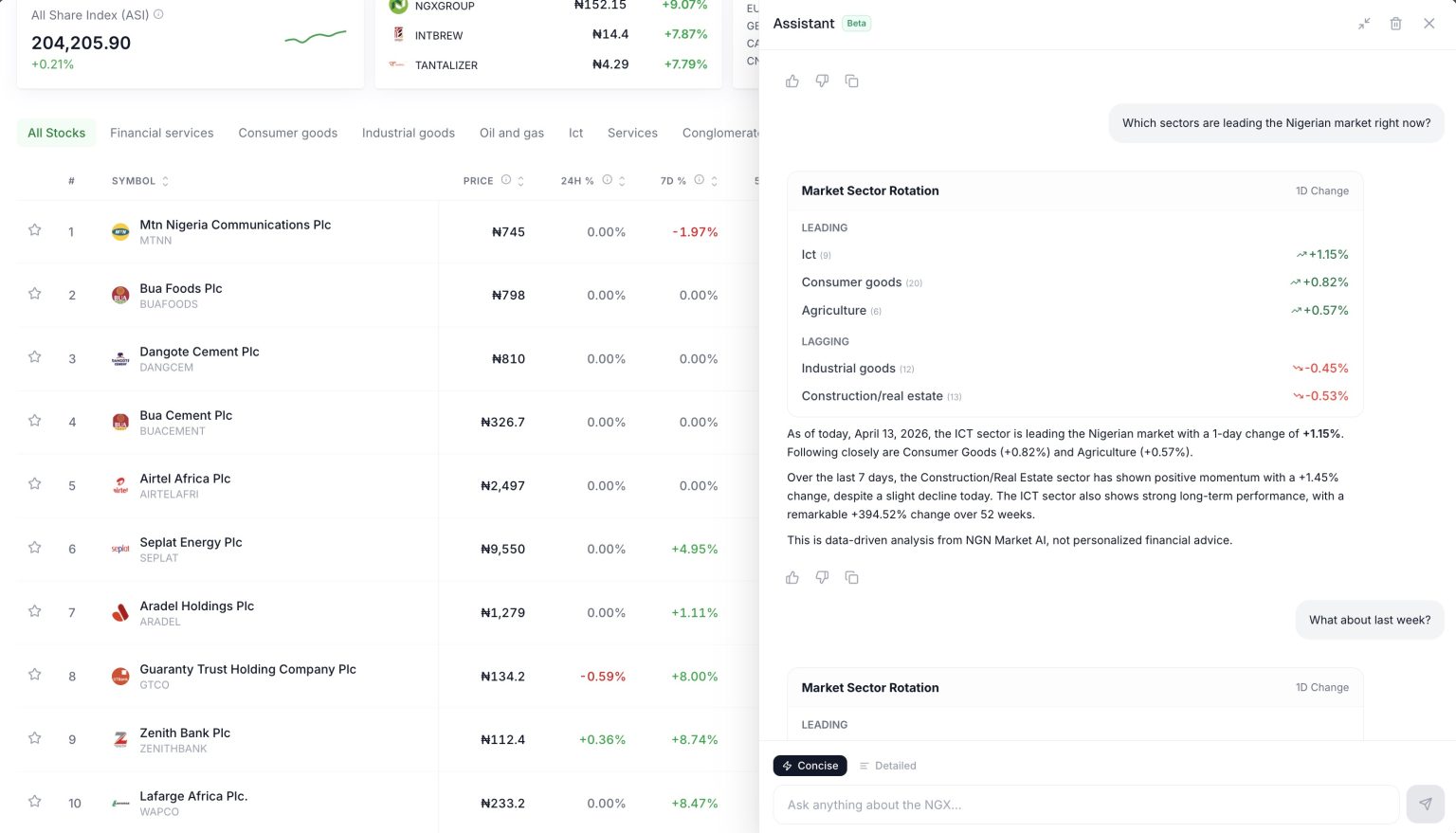
Task: Show info icon beside 24H % header
Action: tap(608, 180)
